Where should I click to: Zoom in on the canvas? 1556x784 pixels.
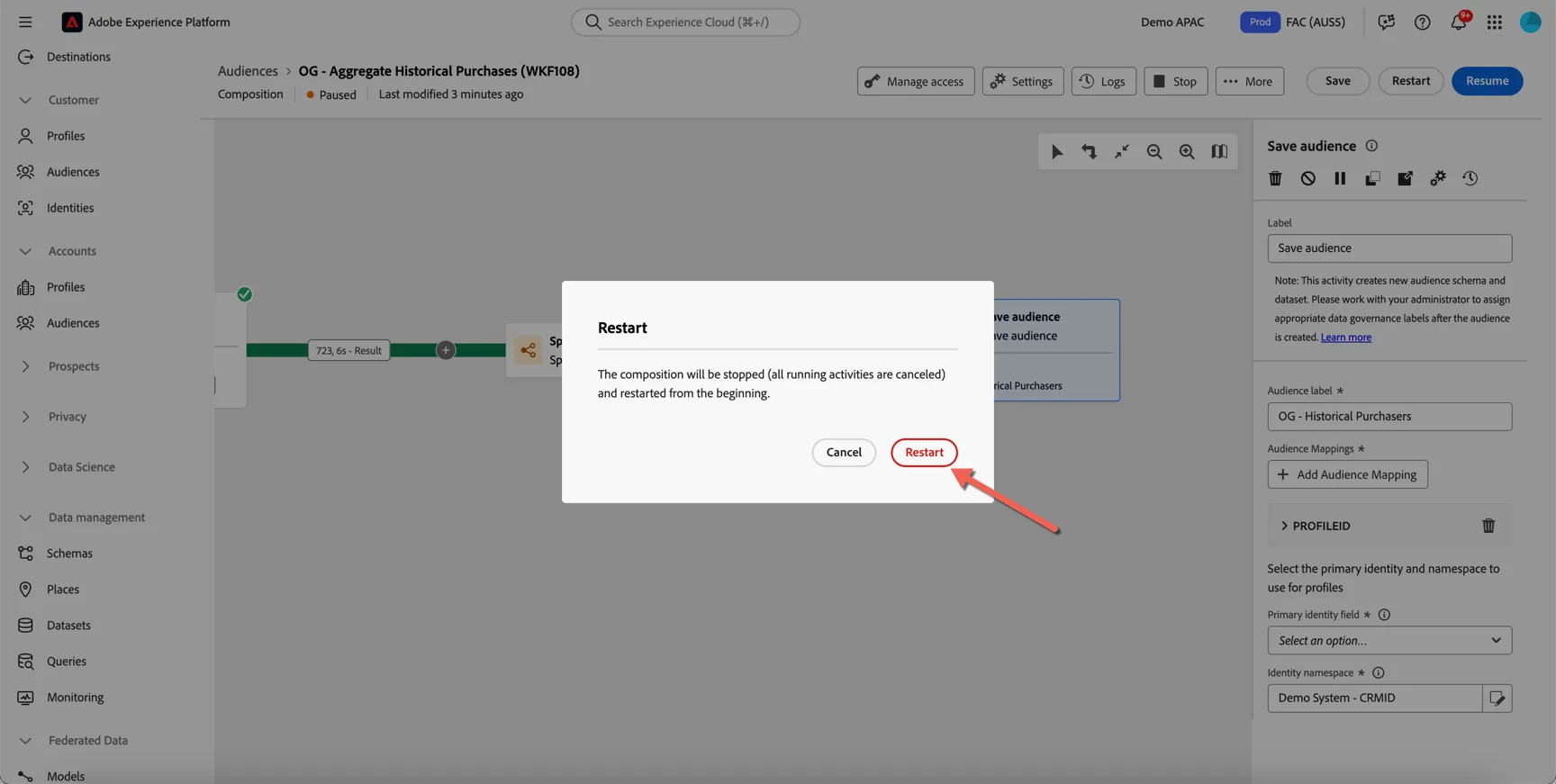(1186, 152)
